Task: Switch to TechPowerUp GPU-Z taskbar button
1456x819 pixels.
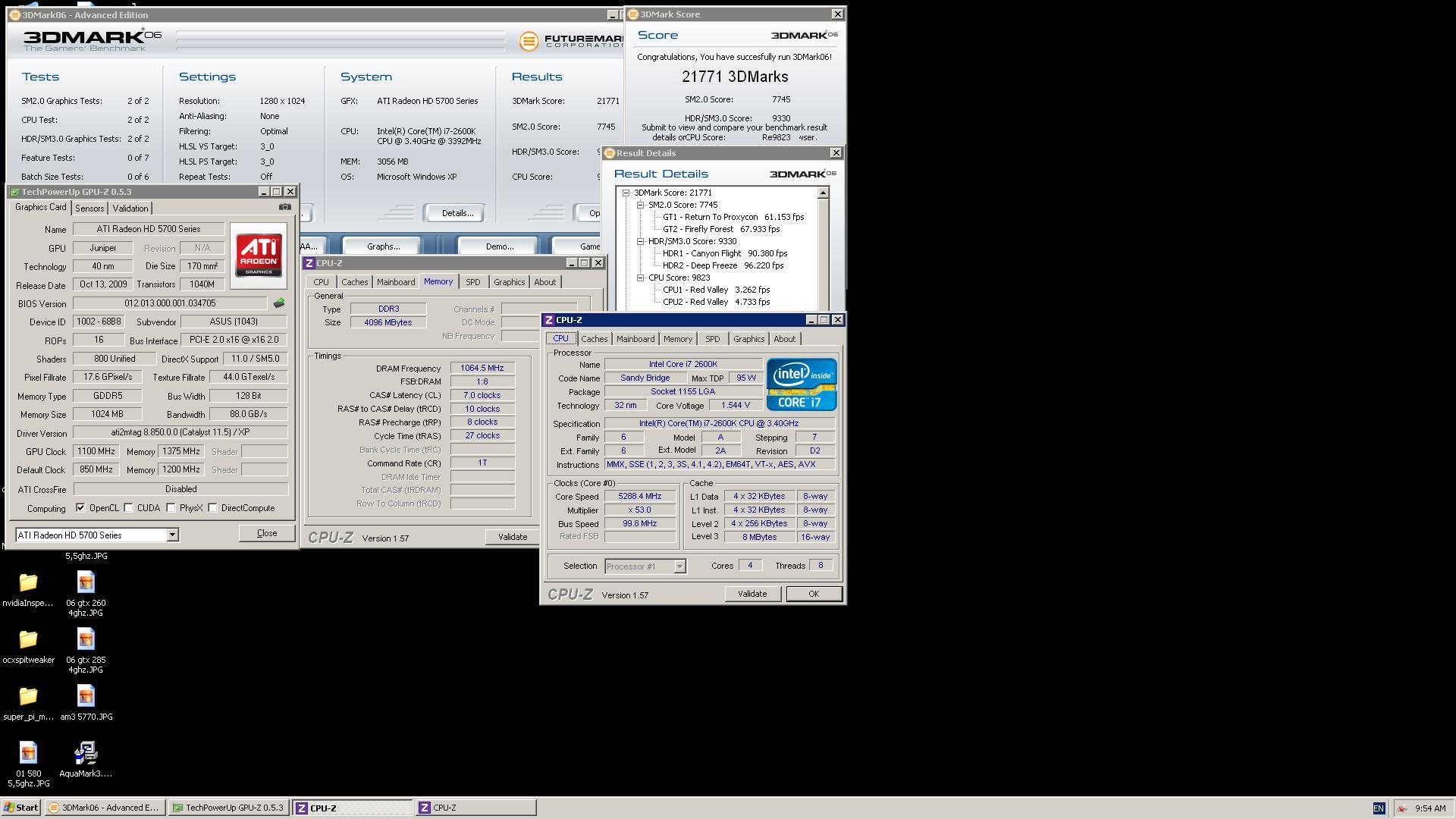Action: (x=227, y=808)
